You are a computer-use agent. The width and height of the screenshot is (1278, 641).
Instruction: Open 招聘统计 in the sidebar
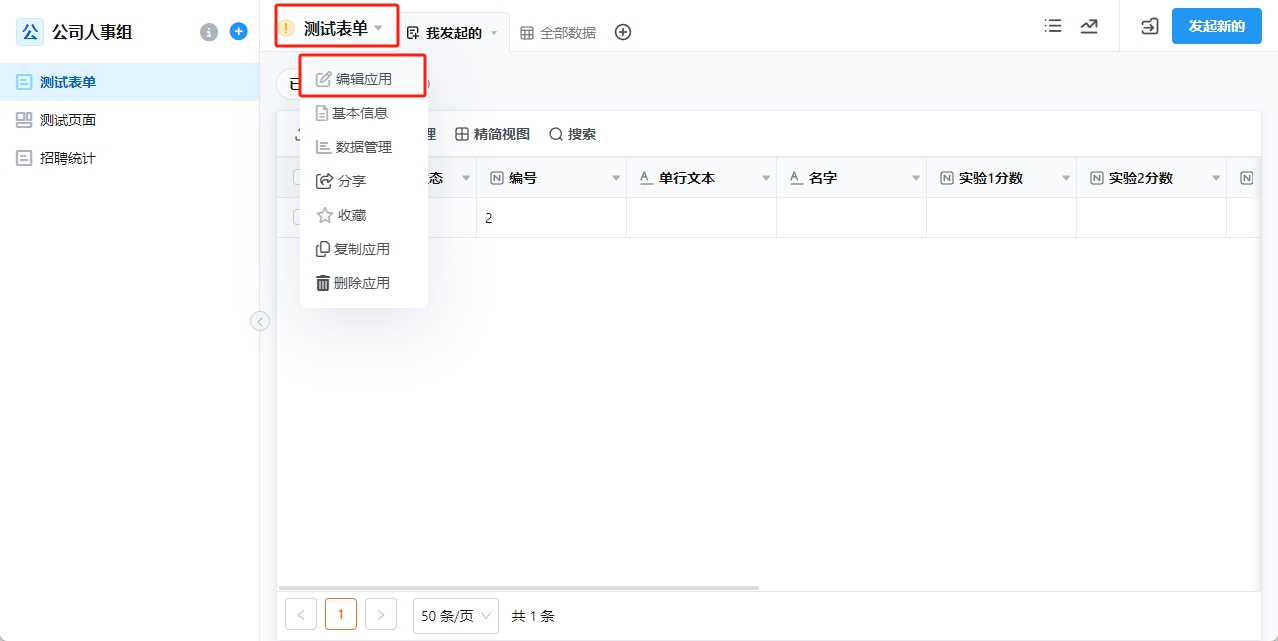pos(68,157)
